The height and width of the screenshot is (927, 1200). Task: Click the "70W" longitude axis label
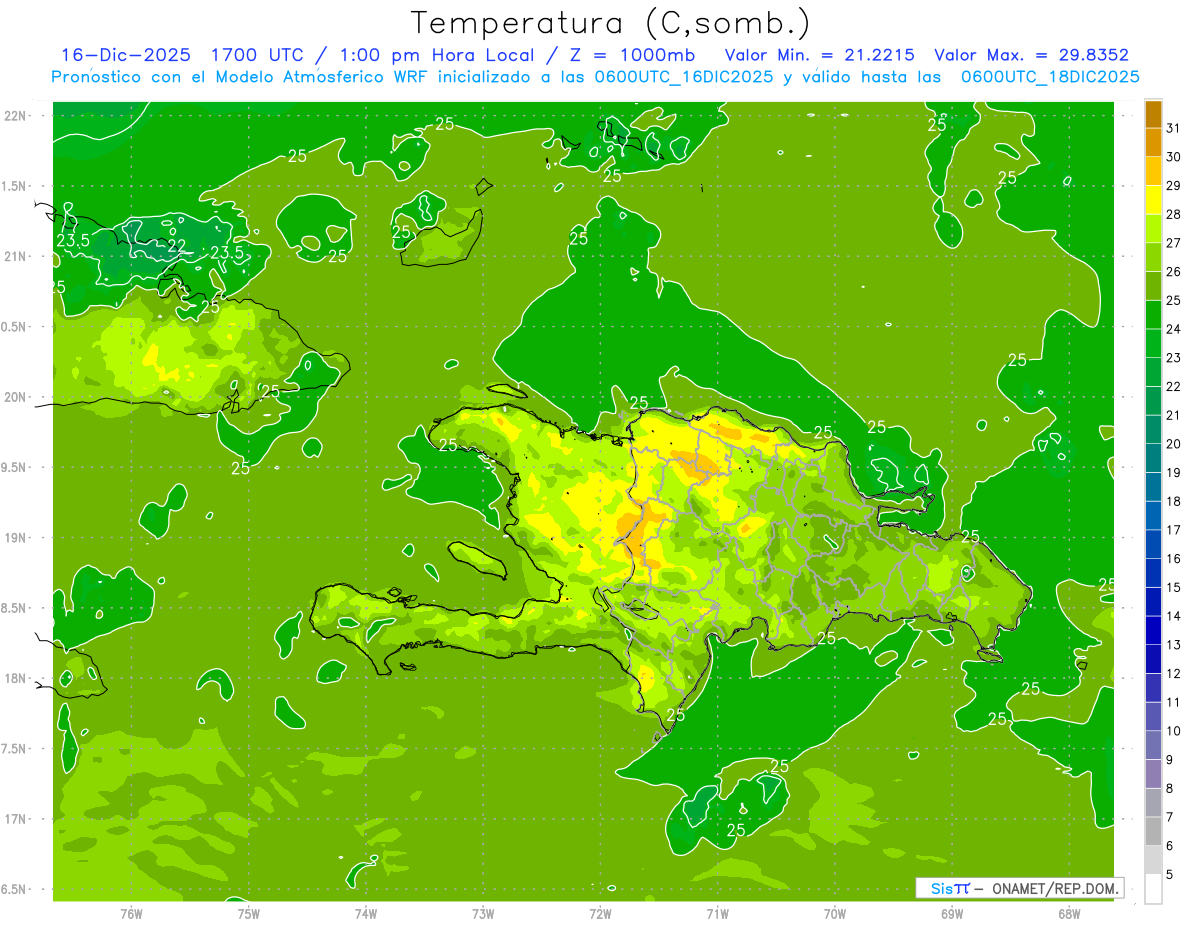[x=835, y=913]
